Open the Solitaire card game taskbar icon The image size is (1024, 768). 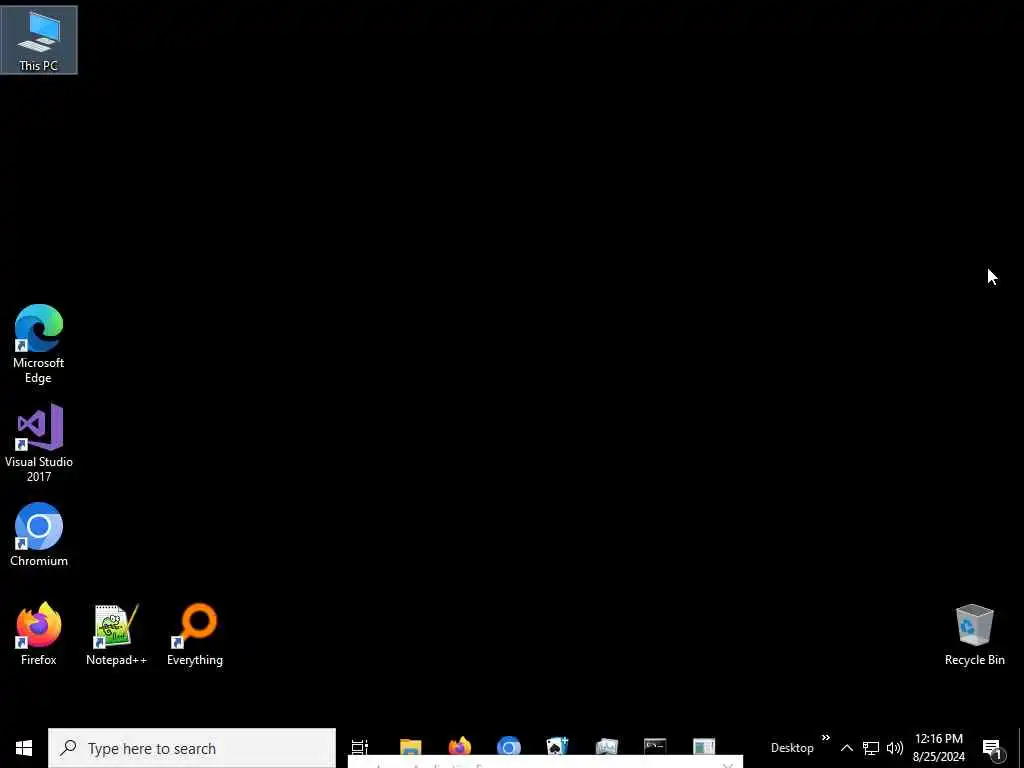pos(558,747)
